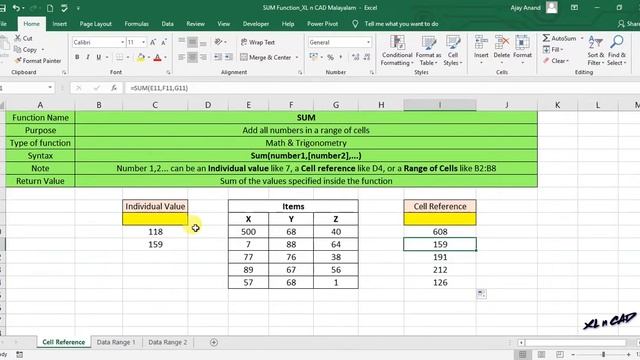The height and width of the screenshot is (360, 640).
Task: Click the Copy button in Clipboard group
Action: coord(26,49)
